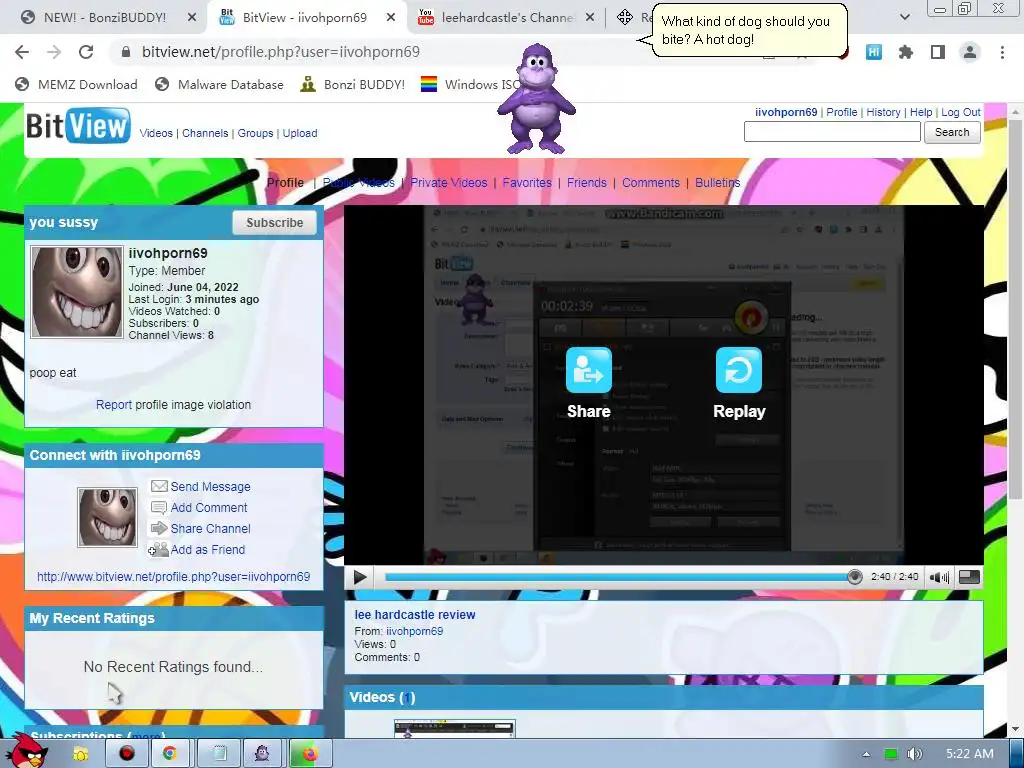This screenshot has height=768, width=1024.
Task: Open the Private Videos profile tab
Action: [449, 183]
